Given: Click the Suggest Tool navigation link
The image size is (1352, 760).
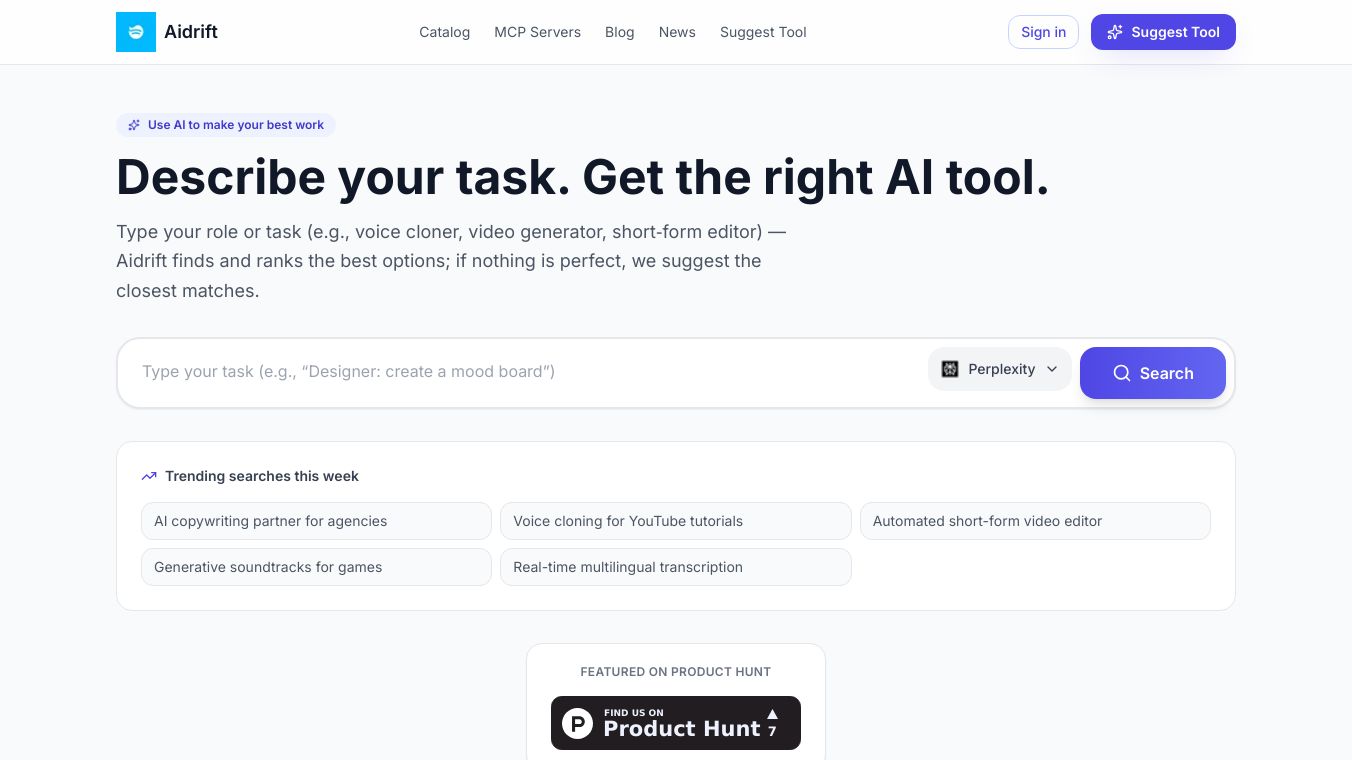Looking at the screenshot, I should (763, 32).
